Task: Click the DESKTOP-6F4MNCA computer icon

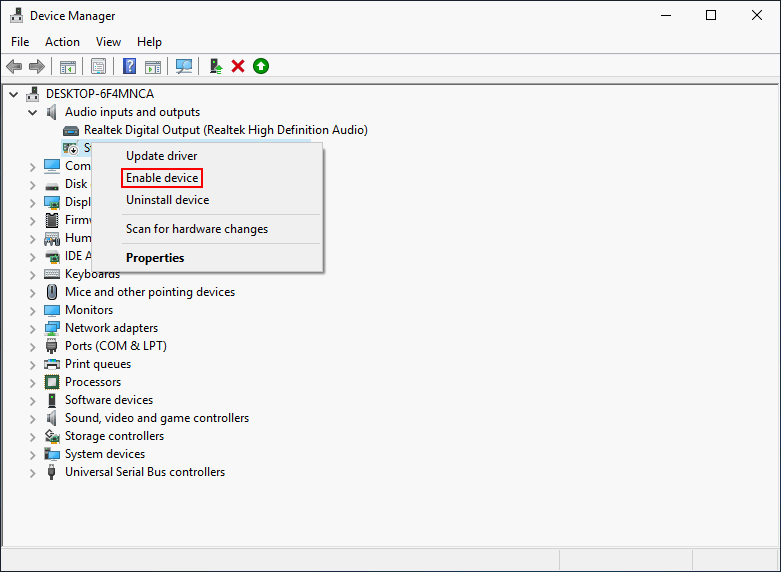Action: pos(32,94)
